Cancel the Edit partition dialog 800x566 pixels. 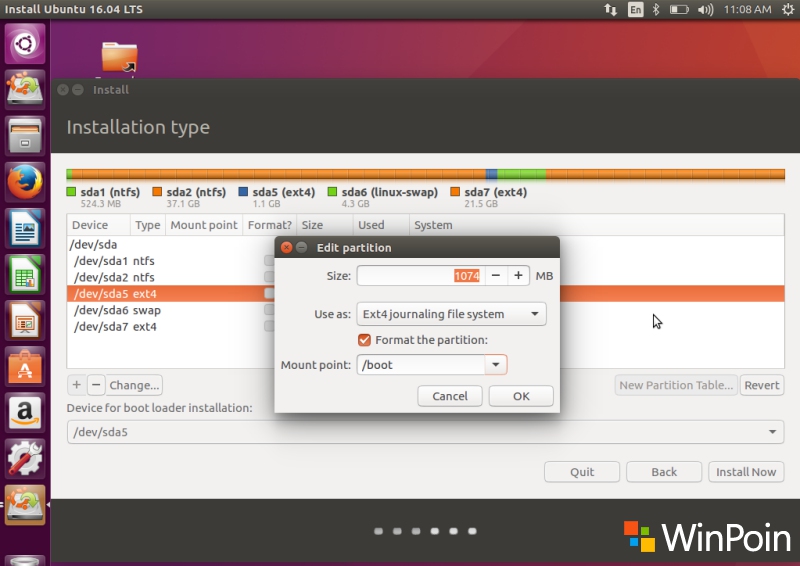coord(449,396)
